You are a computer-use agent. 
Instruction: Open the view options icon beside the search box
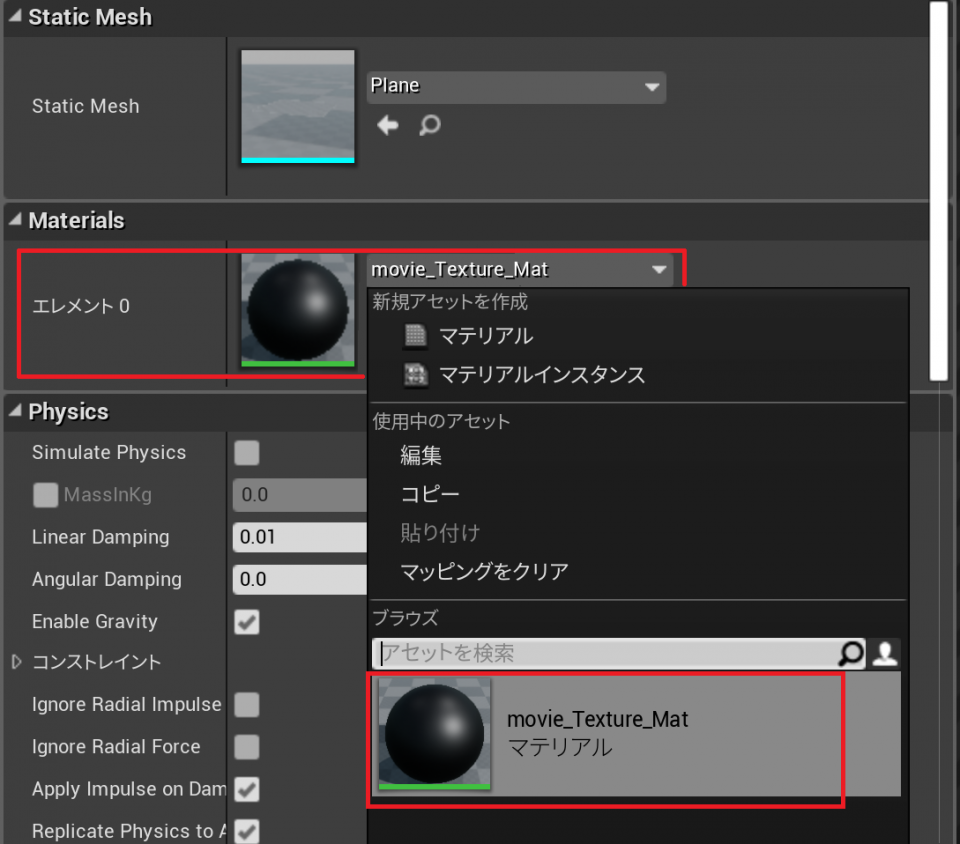click(885, 654)
